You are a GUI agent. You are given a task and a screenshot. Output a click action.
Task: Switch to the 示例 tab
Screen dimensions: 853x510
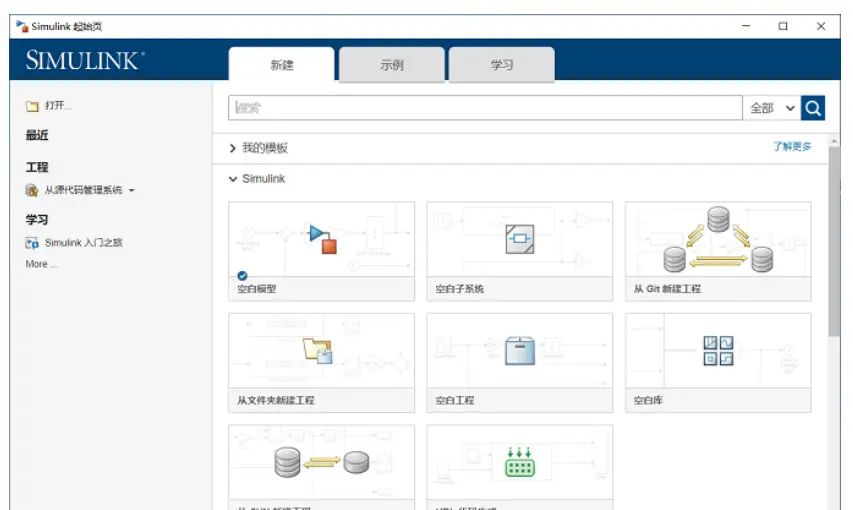tap(392, 65)
